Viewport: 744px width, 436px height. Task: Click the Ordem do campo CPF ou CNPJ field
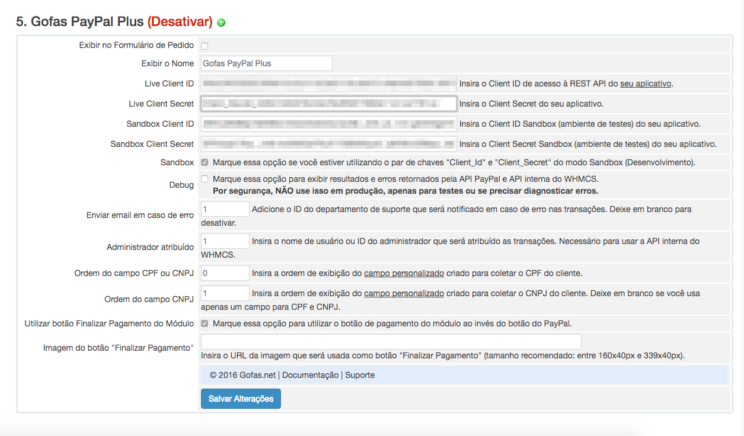pos(225,273)
